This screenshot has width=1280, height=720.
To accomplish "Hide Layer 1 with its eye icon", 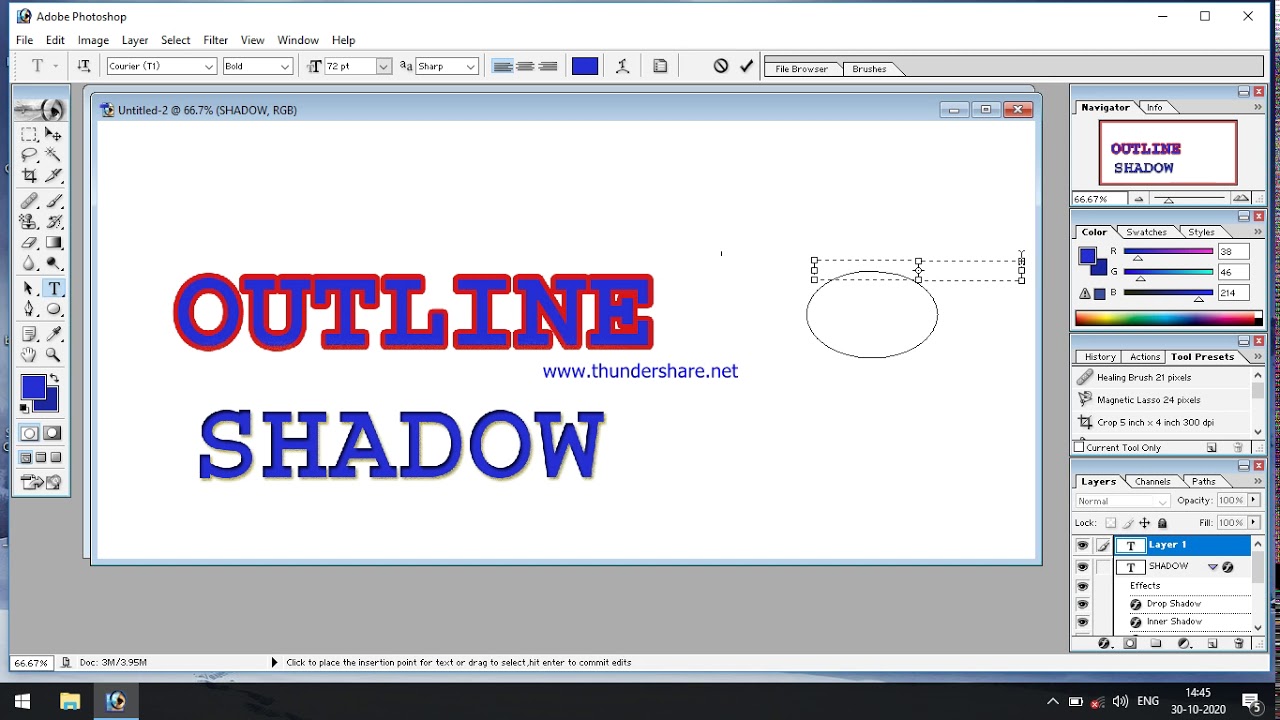I will [x=1082, y=545].
